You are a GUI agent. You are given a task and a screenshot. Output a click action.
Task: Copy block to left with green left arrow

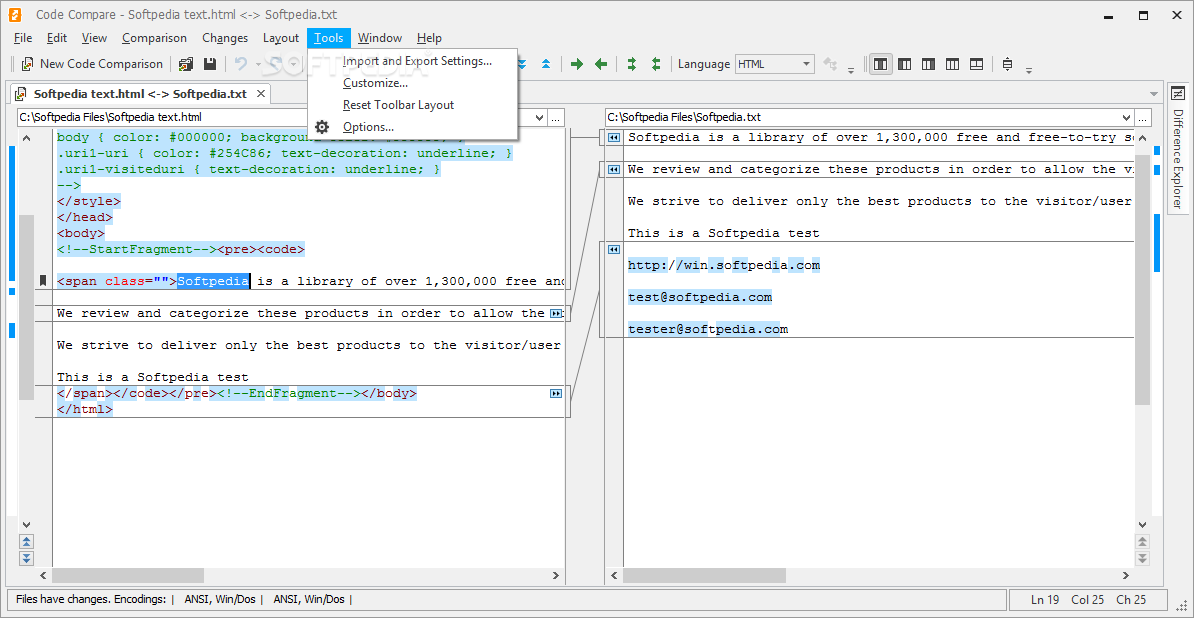pyautogui.click(x=601, y=64)
